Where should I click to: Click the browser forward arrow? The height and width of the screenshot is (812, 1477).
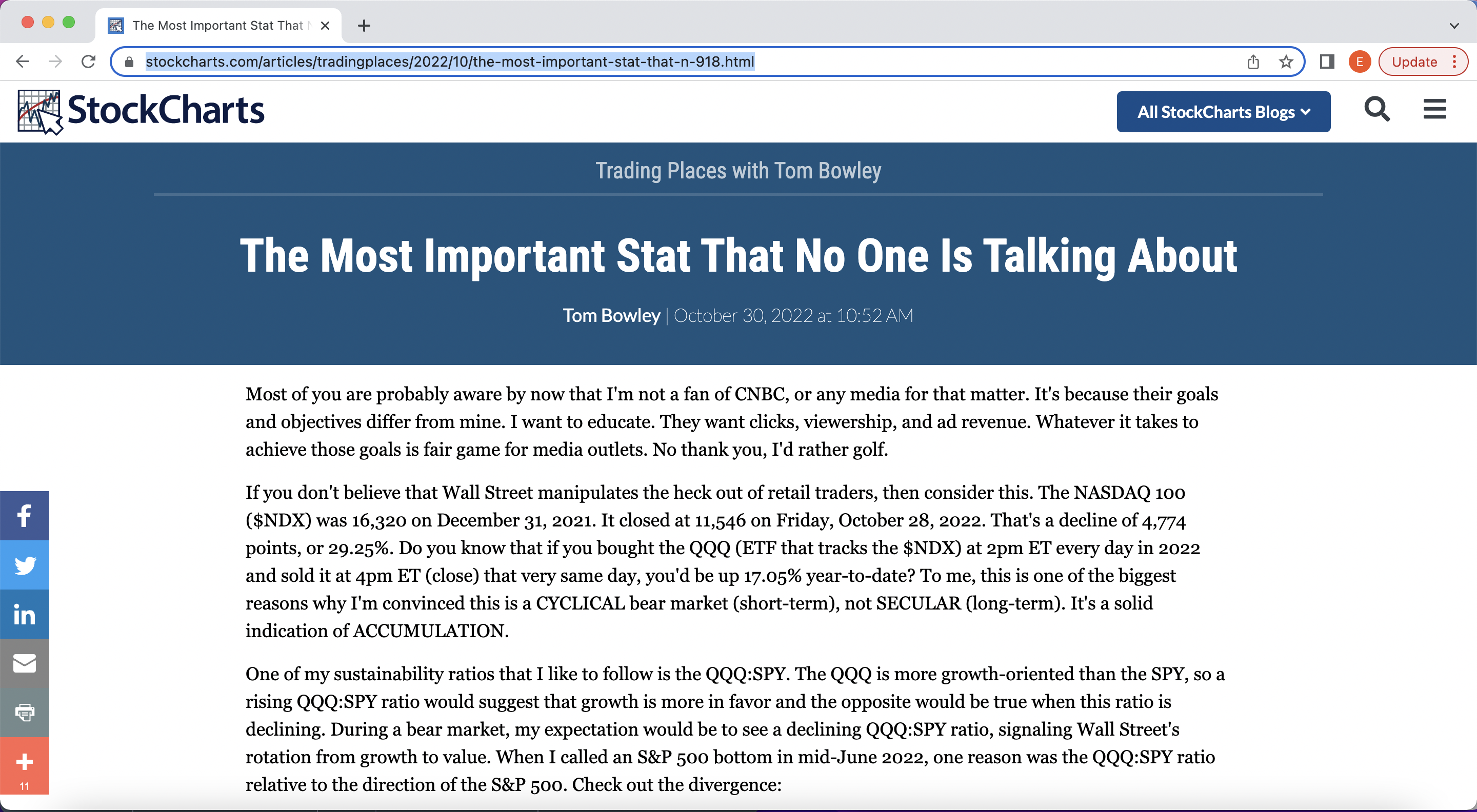pos(55,62)
